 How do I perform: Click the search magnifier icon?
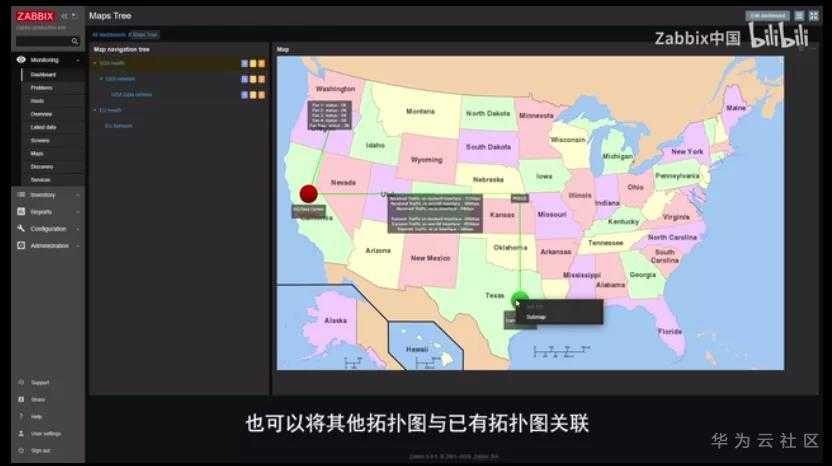point(75,41)
